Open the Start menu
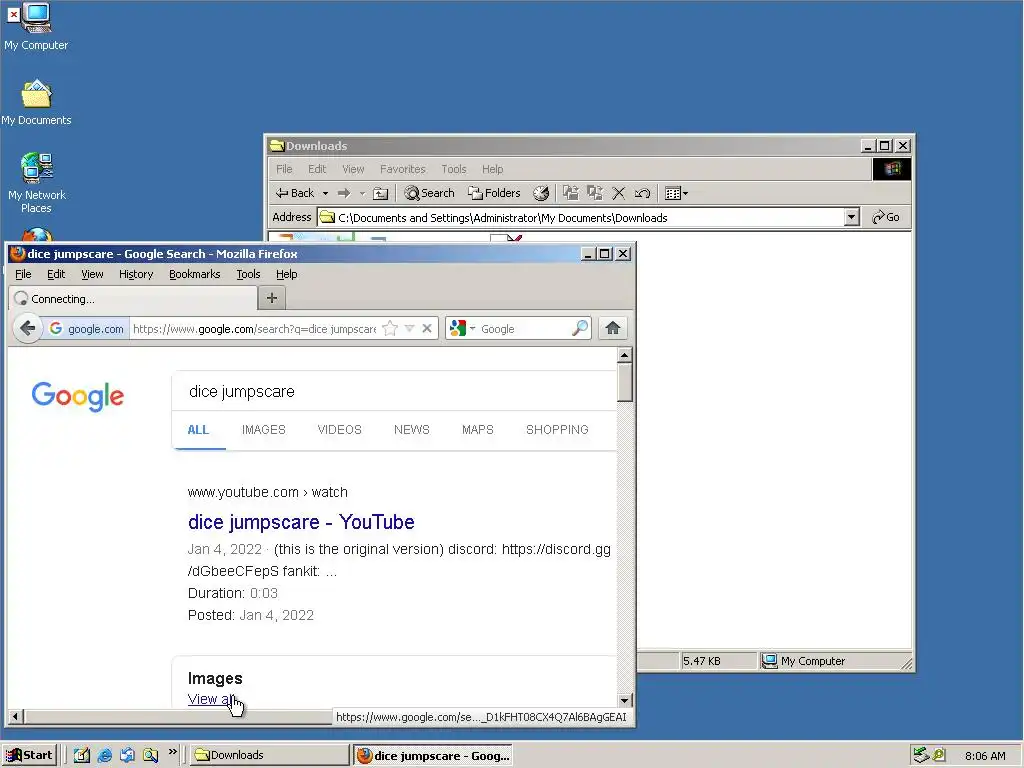Screen dimensions: 1024x768 pyautogui.click(x=29, y=755)
